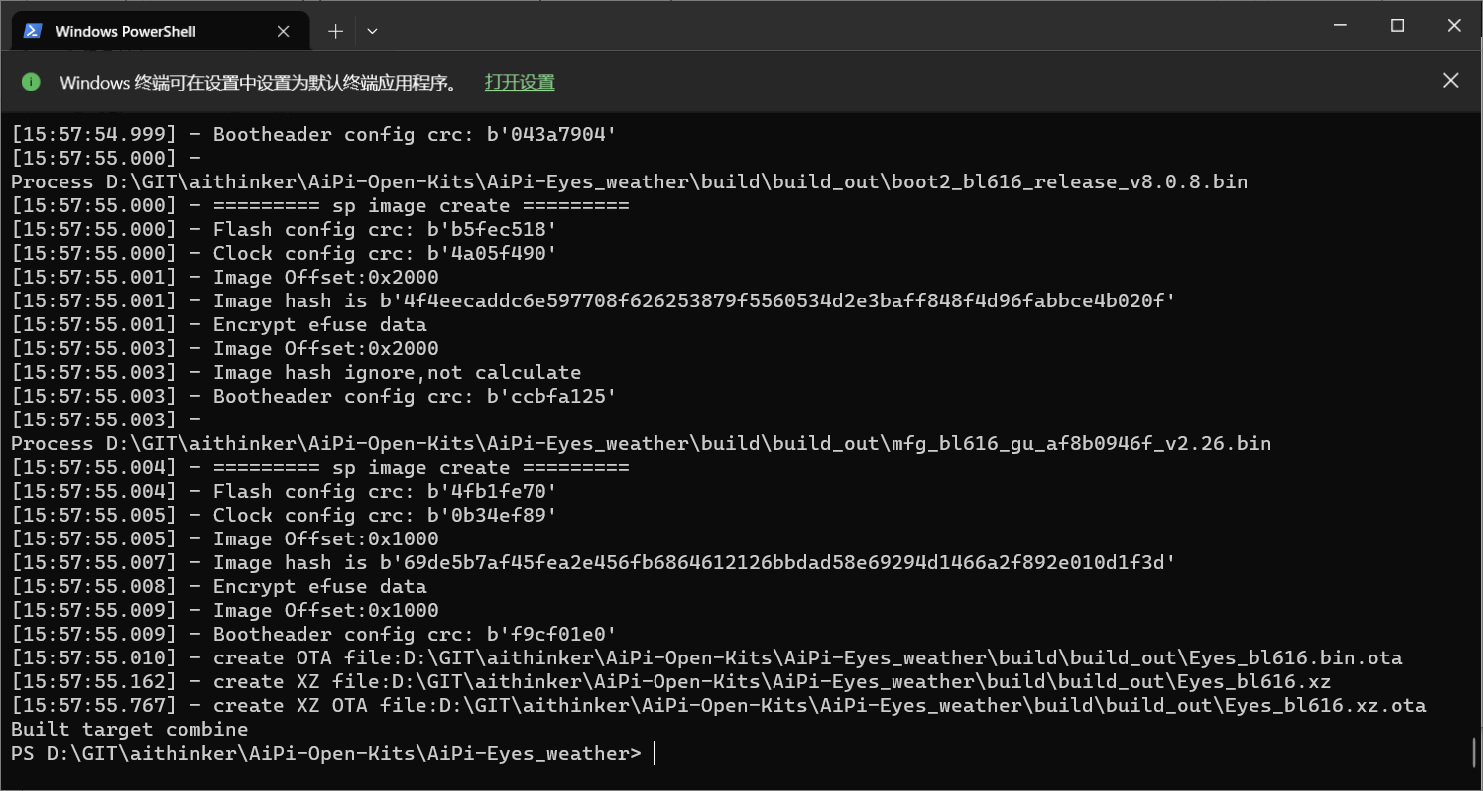Click Clock config crc b'4a05f490'
Screen dimensions: 1483x791
[385, 254]
